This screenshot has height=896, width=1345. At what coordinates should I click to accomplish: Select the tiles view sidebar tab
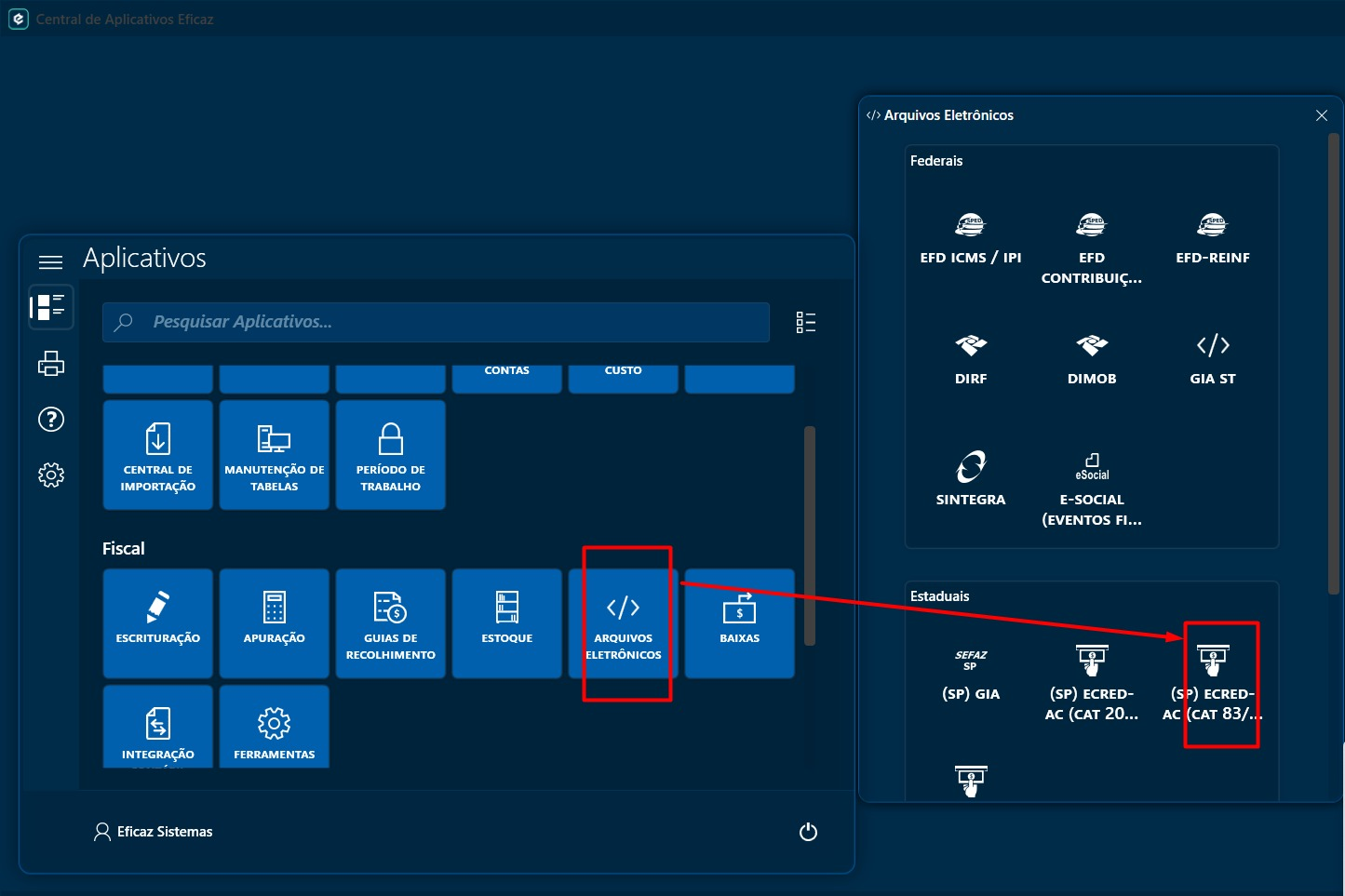click(50, 307)
